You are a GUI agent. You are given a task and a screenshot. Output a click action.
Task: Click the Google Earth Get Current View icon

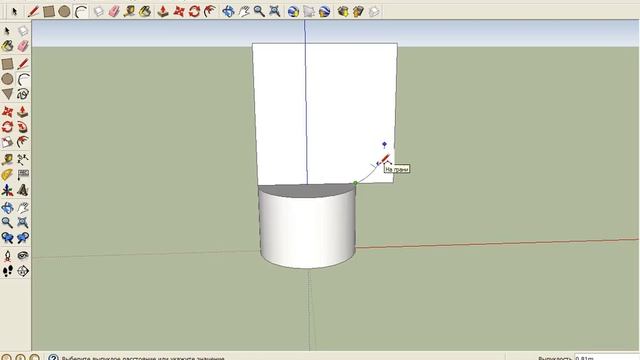[293, 11]
